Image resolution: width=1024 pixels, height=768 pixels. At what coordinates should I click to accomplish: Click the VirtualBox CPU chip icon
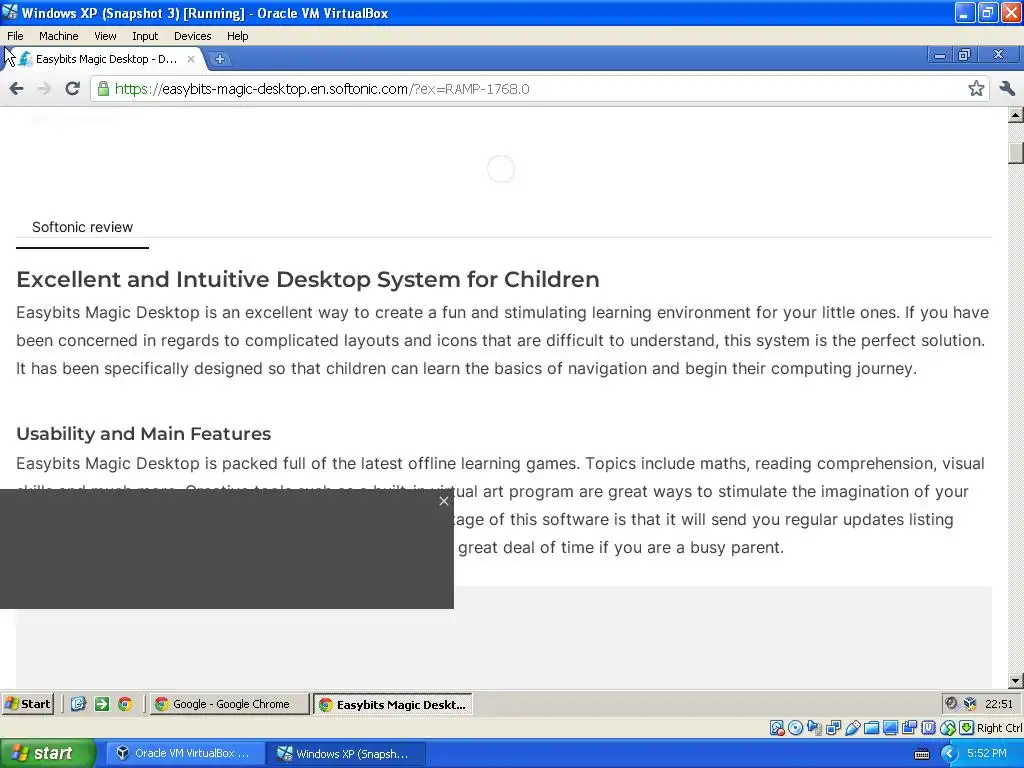point(928,728)
